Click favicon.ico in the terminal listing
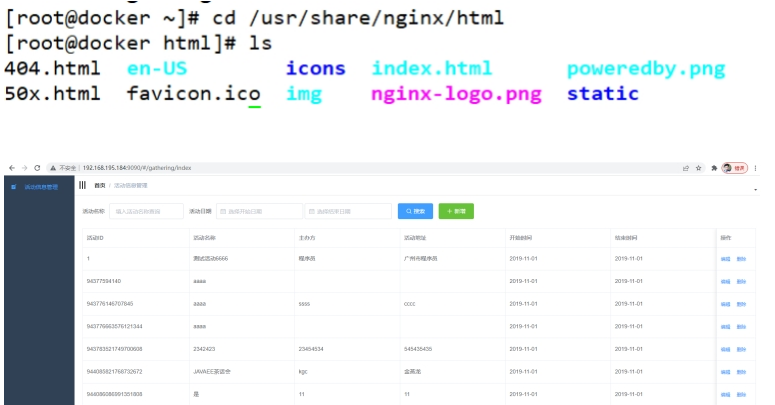Viewport: 775px width, 405px height. pyautogui.click(x=194, y=93)
